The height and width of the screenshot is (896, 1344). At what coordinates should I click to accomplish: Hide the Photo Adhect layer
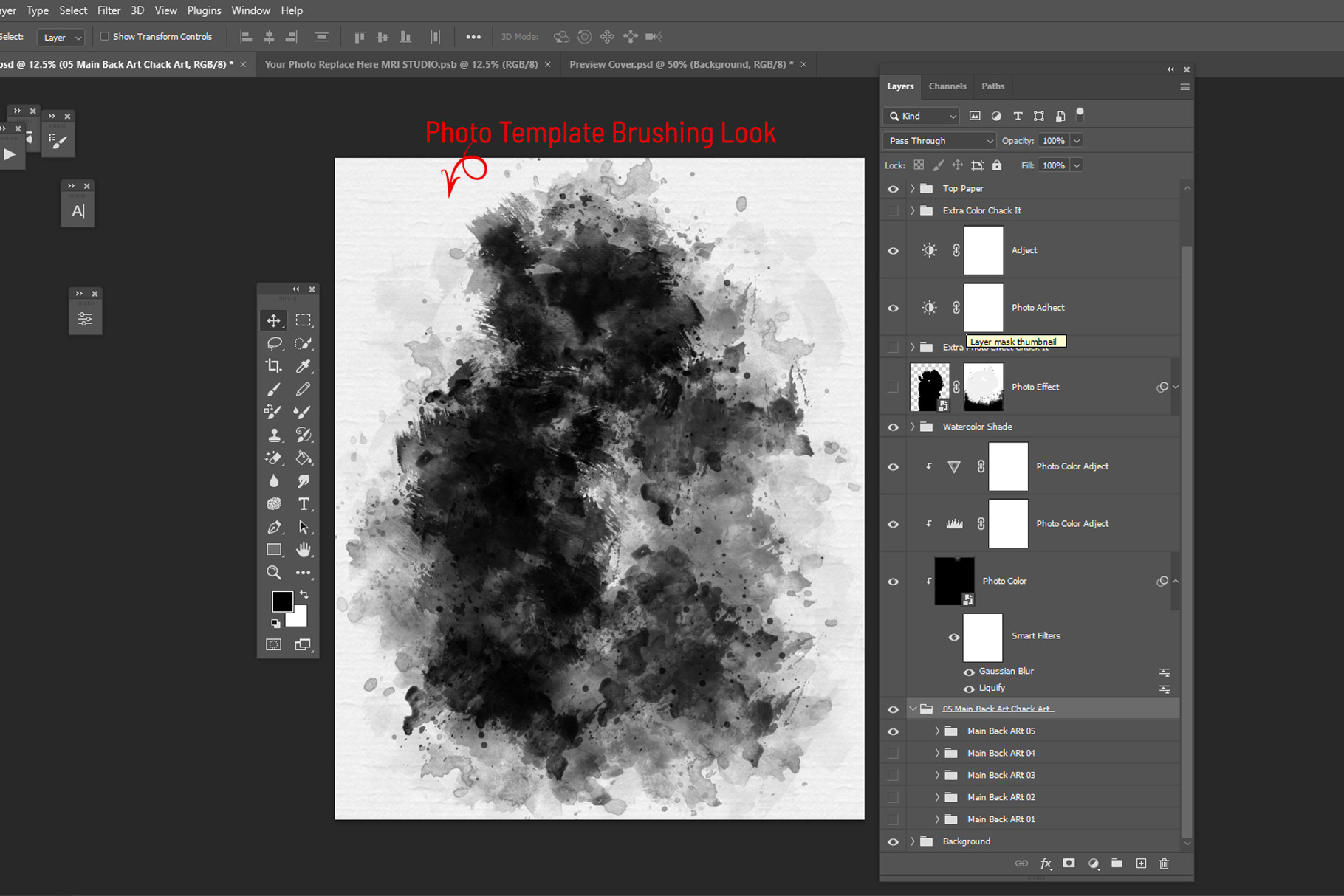point(893,308)
